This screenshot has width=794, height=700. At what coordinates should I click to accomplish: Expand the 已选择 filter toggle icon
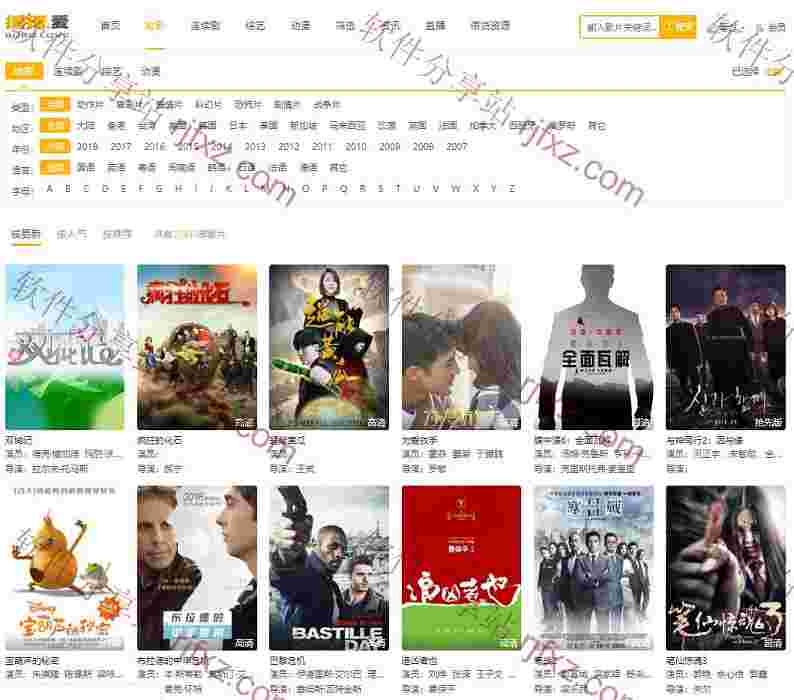tap(775, 72)
